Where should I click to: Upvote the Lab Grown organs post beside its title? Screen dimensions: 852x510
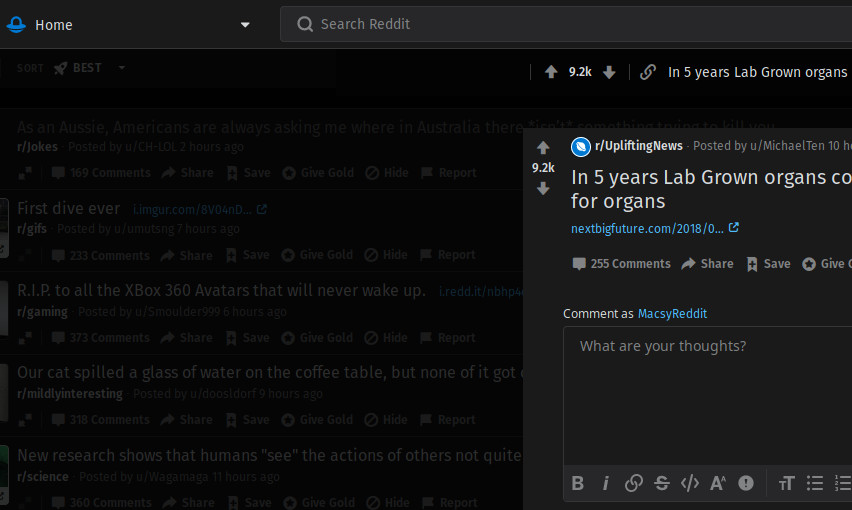(543, 147)
